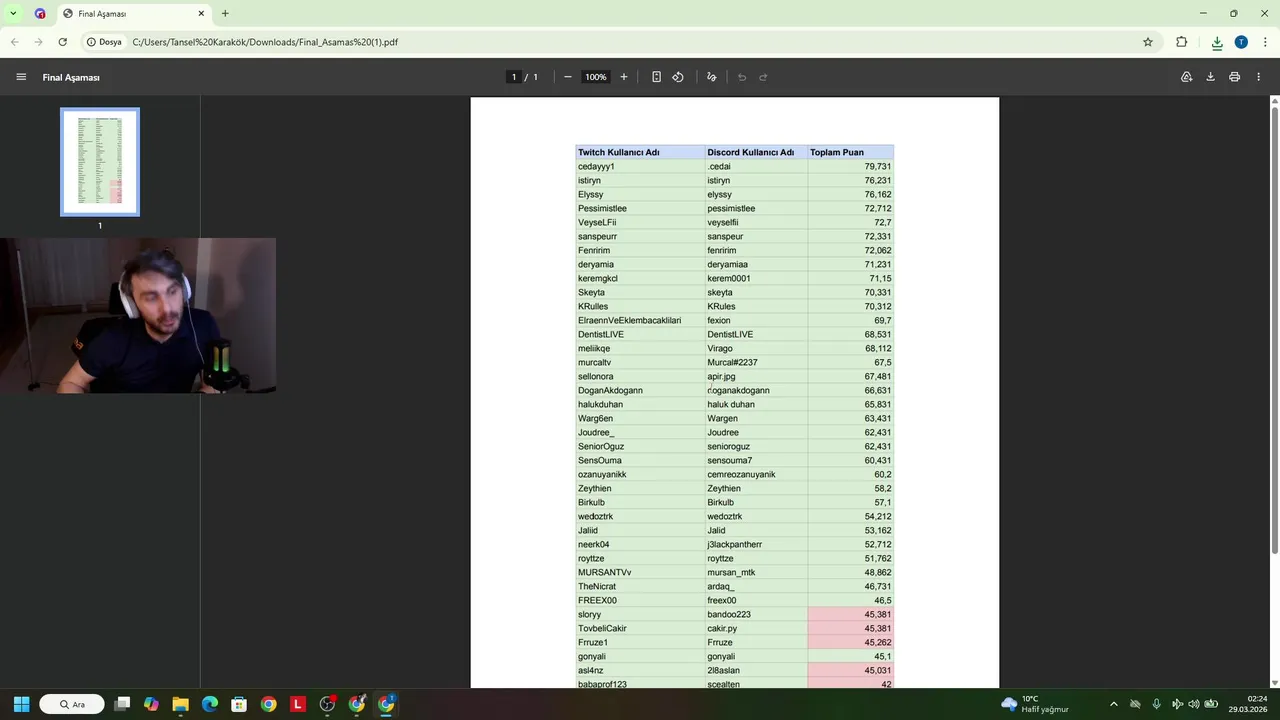Click the score 79,731 cell
The width and height of the screenshot is (1280, 720).
(851, 166)
